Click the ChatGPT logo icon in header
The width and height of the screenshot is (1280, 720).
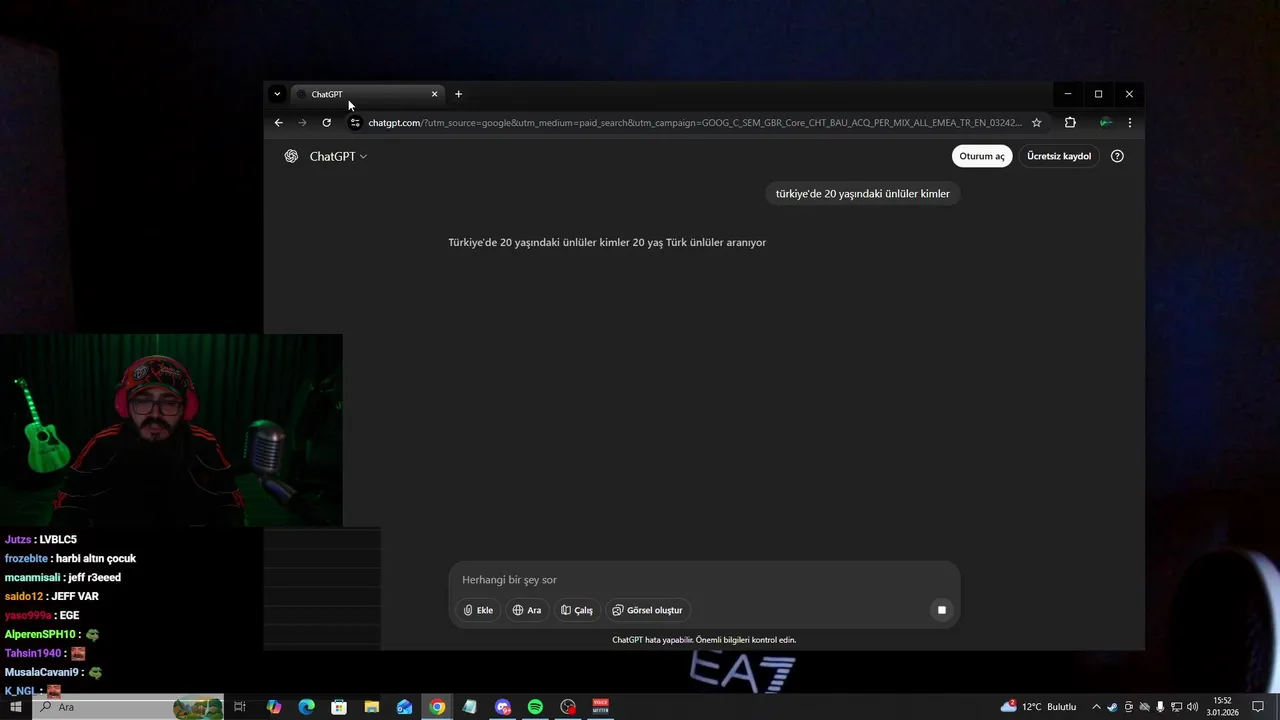click(x=291, y=156)
